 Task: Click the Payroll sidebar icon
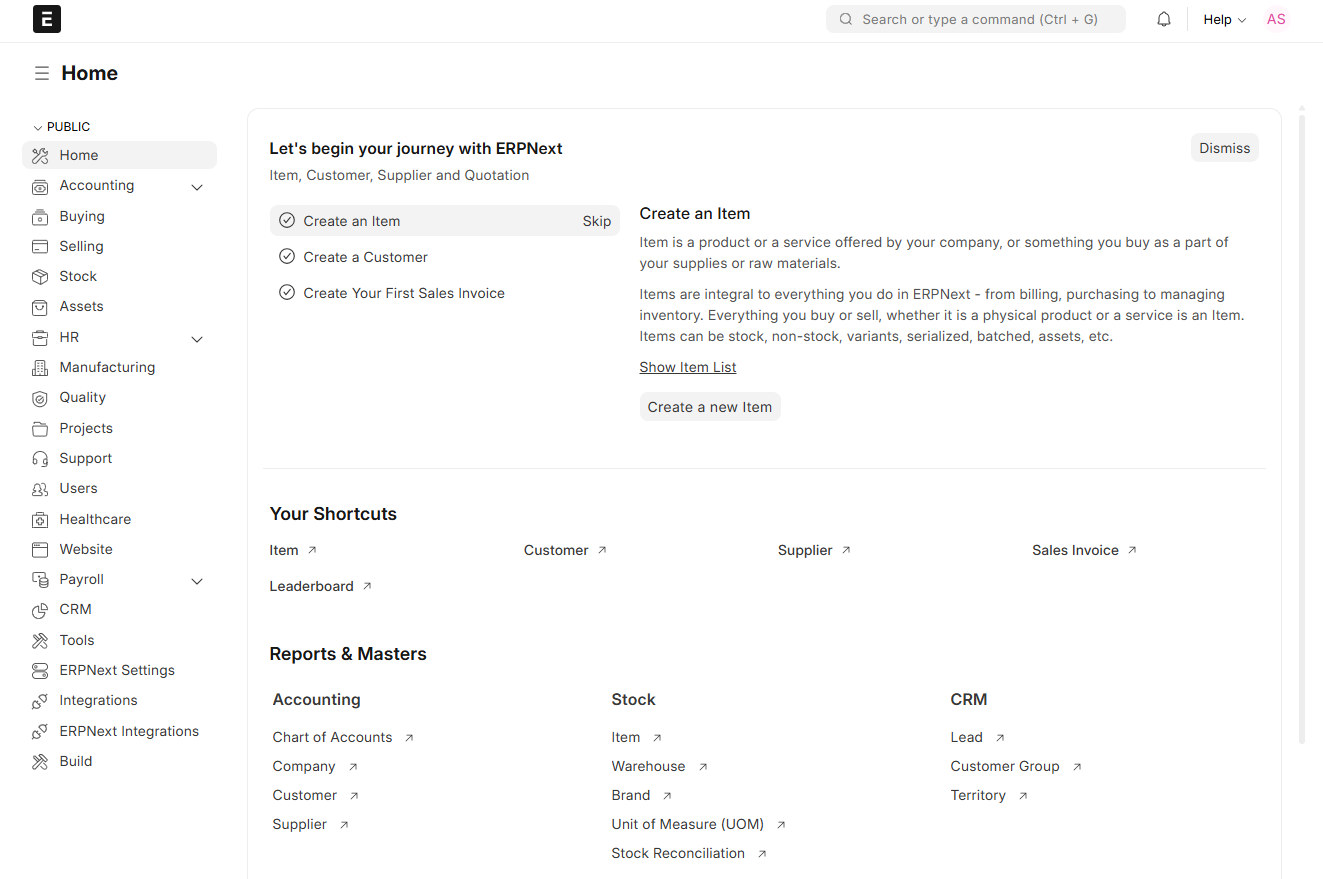click(40, 580)
